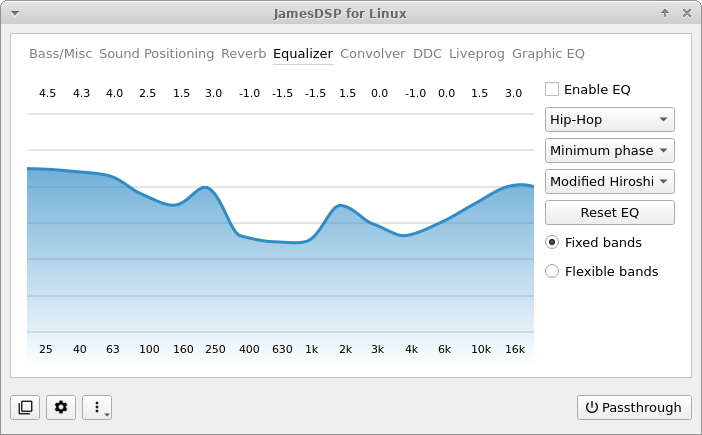
Task: Click the 2k band point on EQ curve
Action: click(340, 205)
